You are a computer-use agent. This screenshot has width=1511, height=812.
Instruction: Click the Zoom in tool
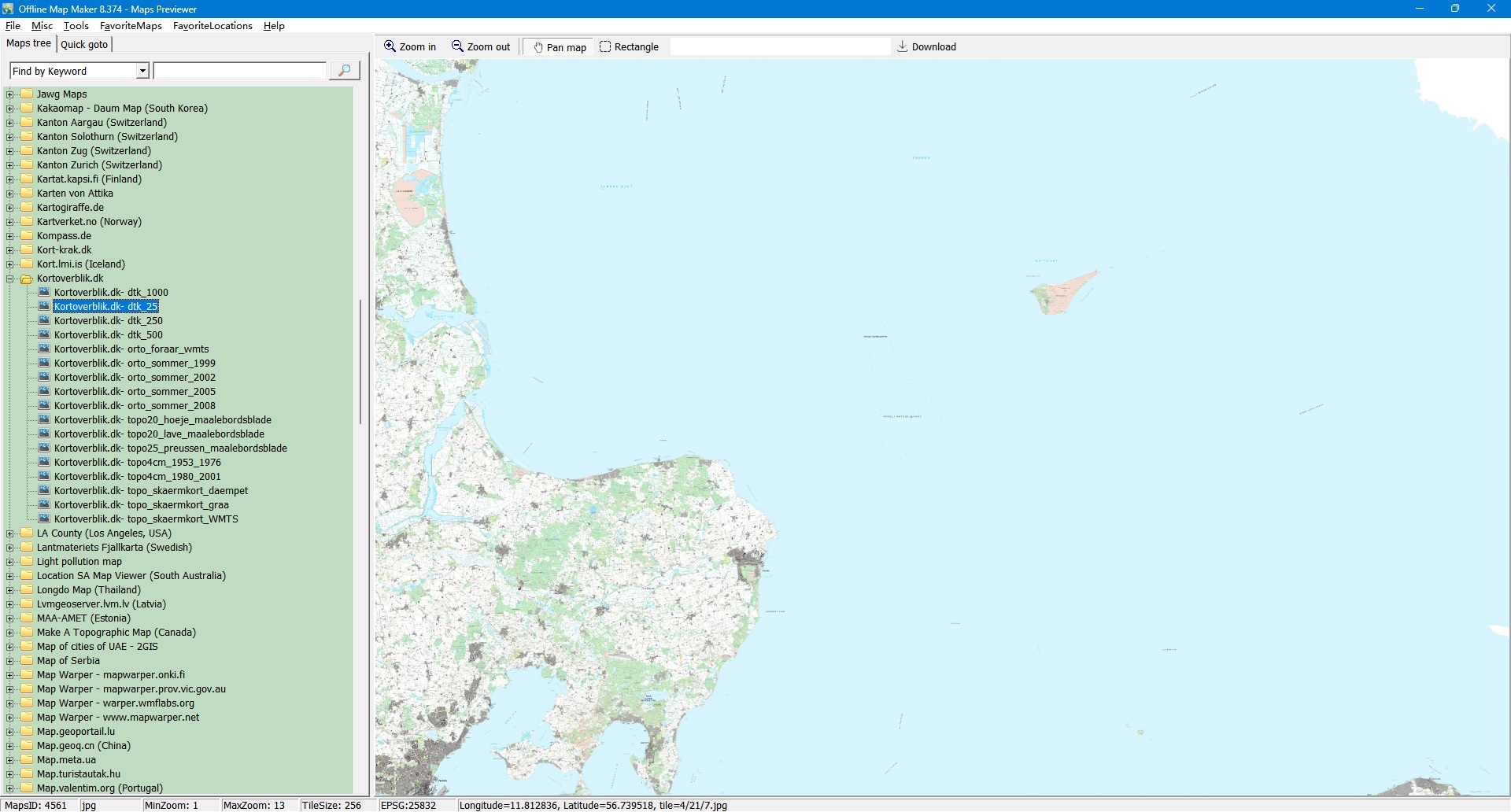(409, 47)
